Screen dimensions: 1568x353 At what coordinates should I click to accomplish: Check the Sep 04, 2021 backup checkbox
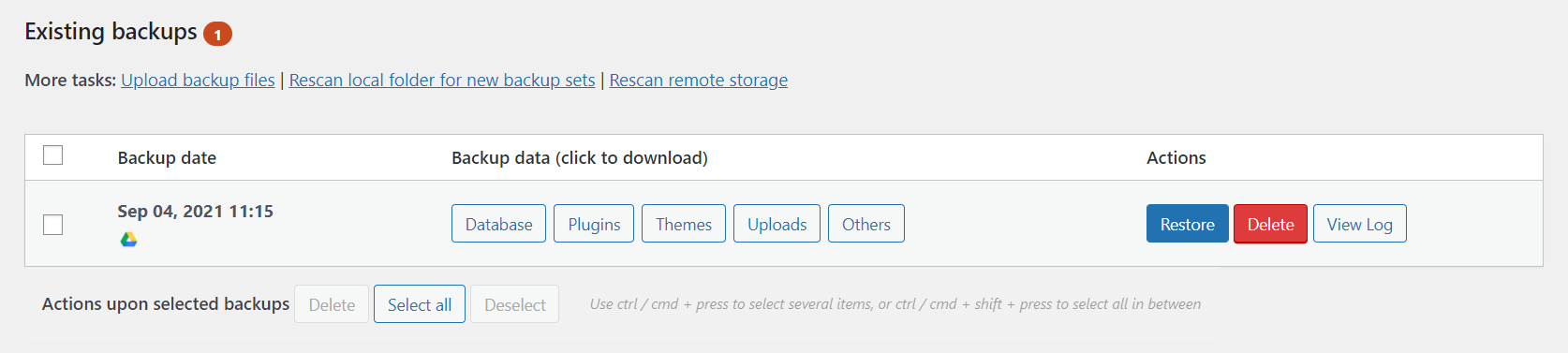[x=53, y=225]
